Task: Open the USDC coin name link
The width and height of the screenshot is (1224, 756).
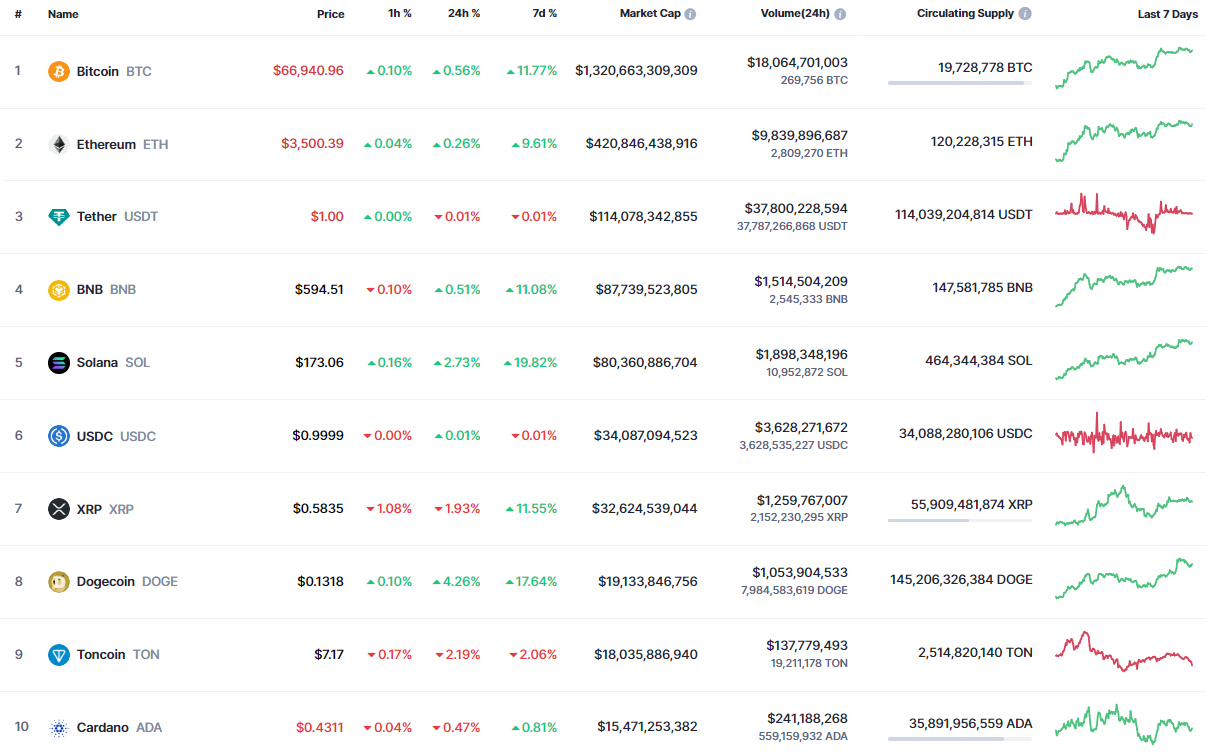Action: tap(97, 436)
